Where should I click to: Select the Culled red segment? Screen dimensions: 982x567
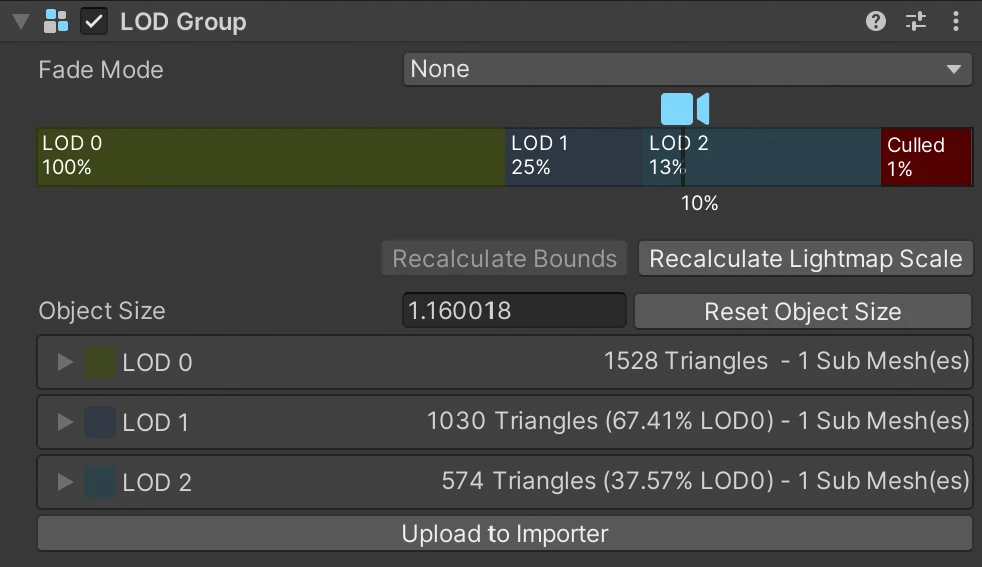click(926, 157)
